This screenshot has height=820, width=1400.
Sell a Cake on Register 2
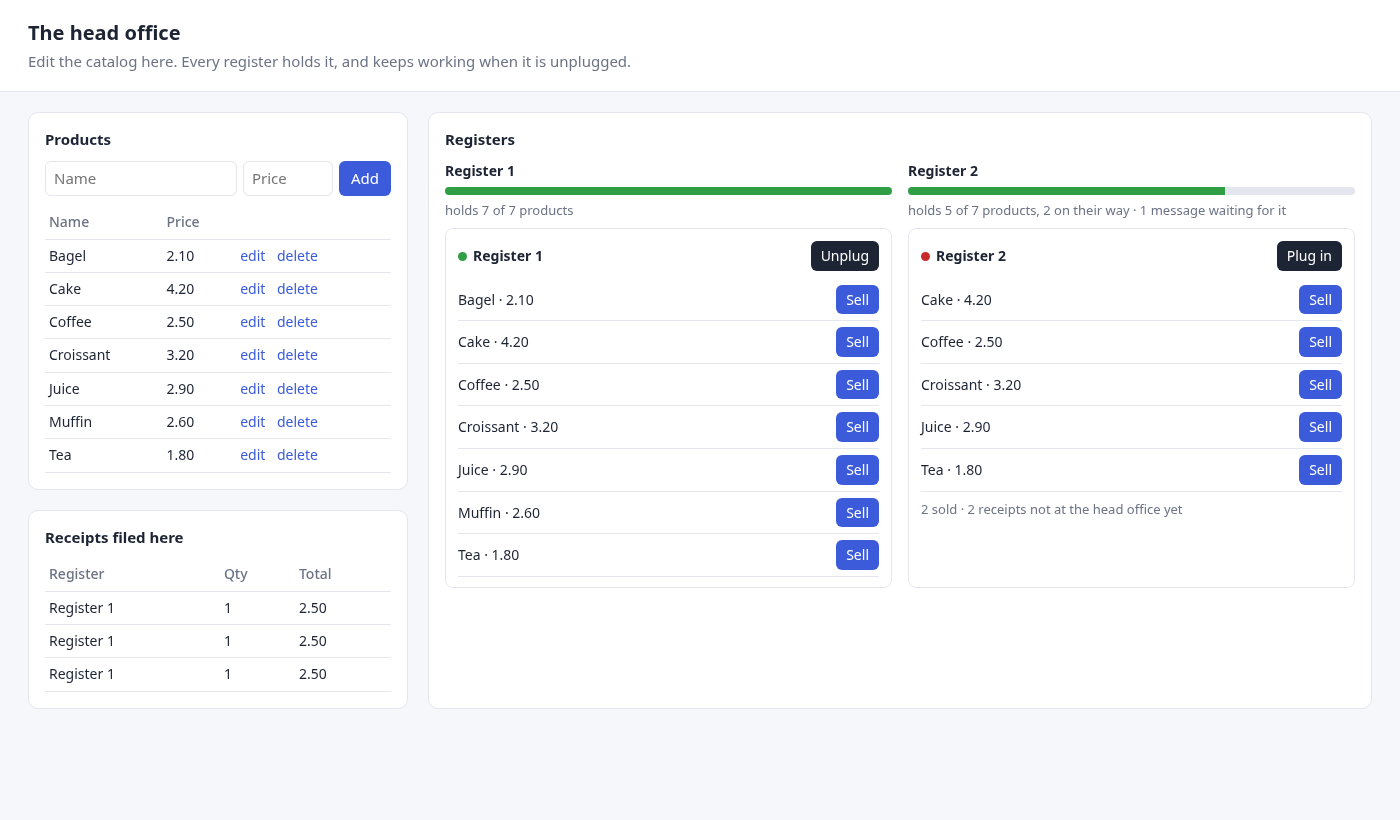tap(1320, 300)
